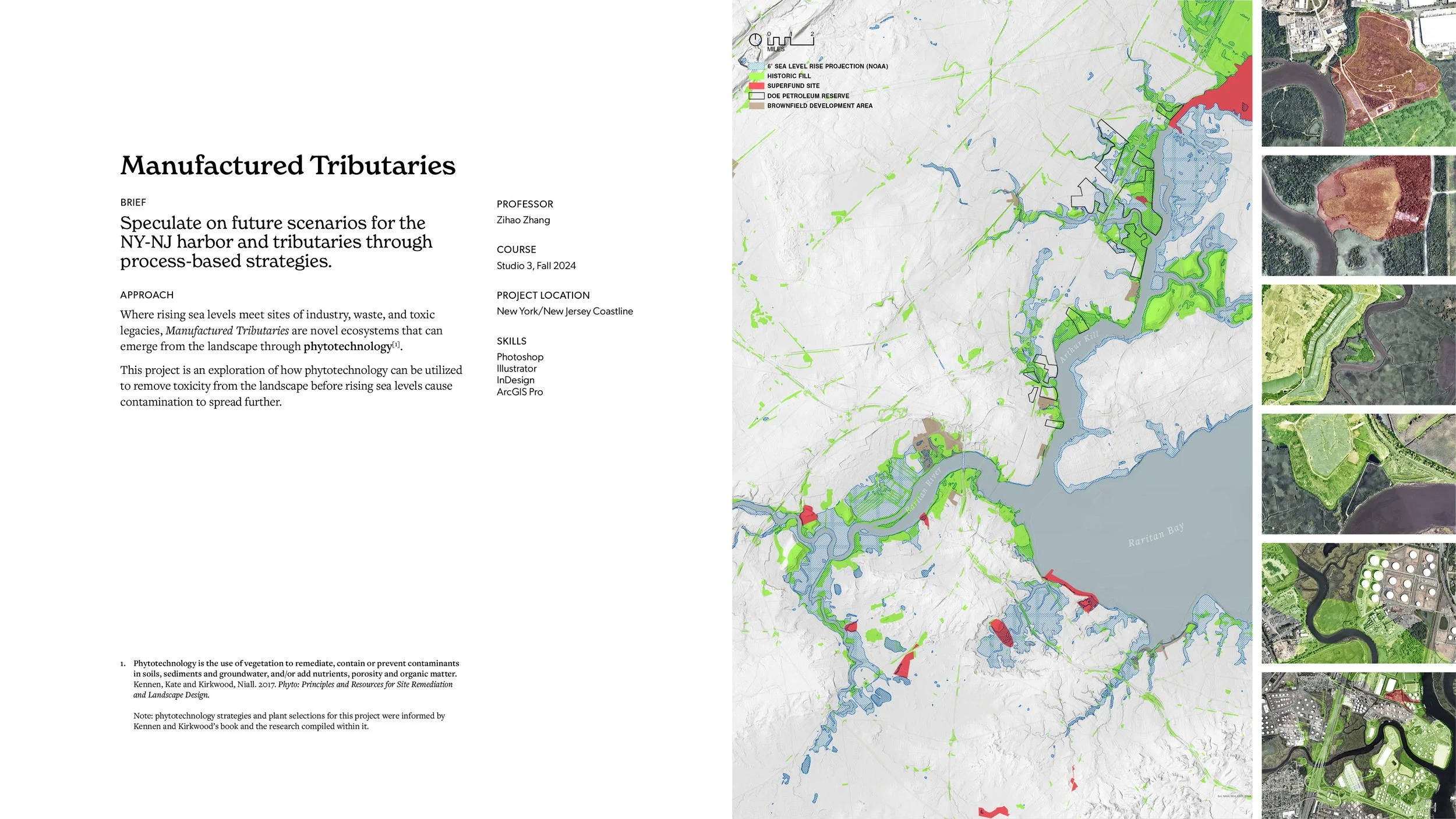1456x819 pixels.
Task: Open the fifth thumbnail showing white storage tanks
Action: click(1358, 603)
